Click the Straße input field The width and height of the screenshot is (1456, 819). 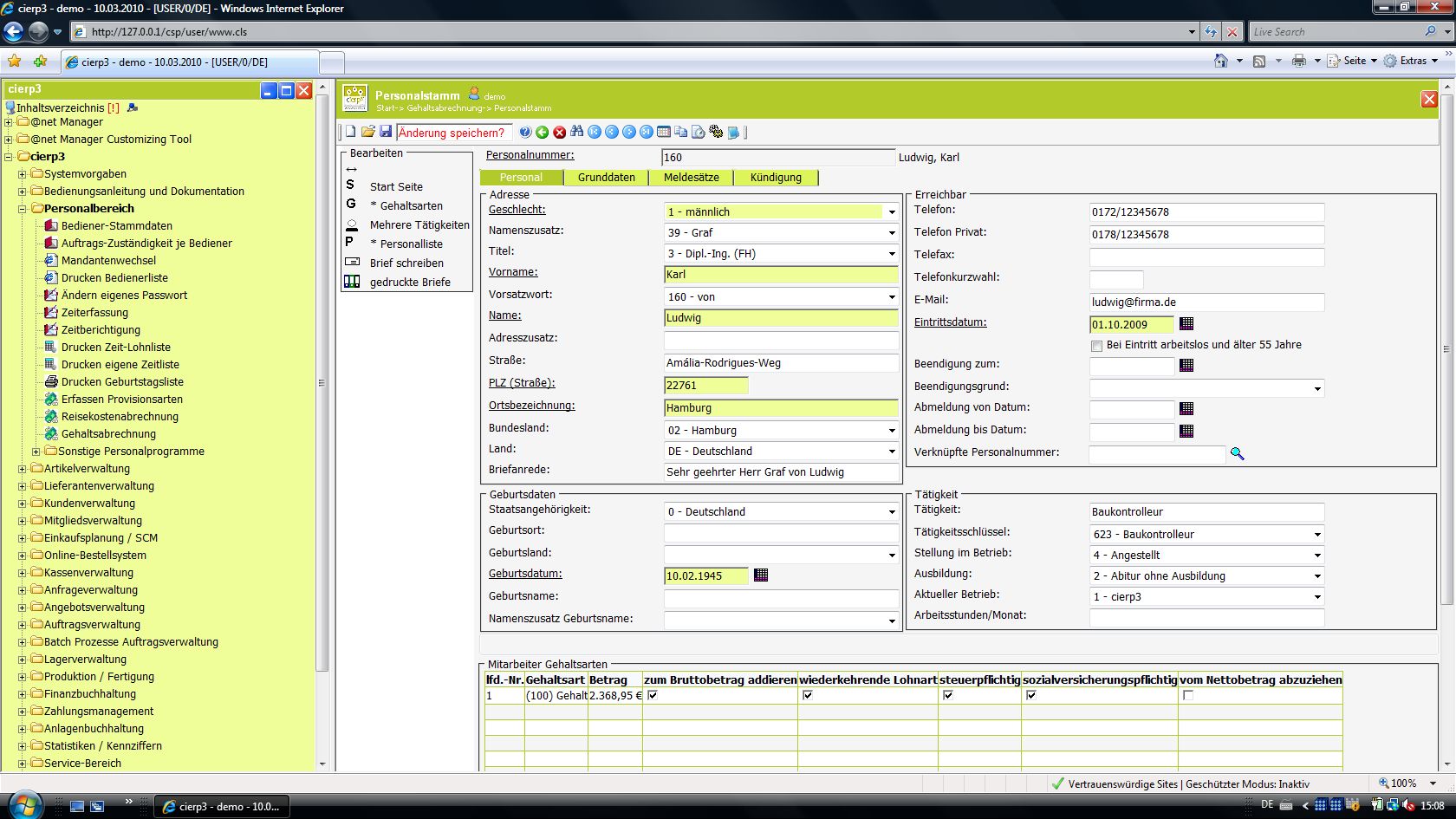click(x=780, y=363)
